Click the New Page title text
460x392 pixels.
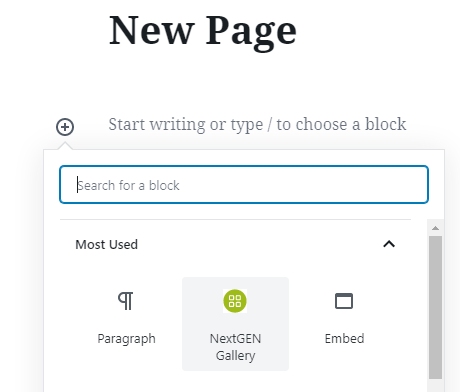tap(203, 31)
